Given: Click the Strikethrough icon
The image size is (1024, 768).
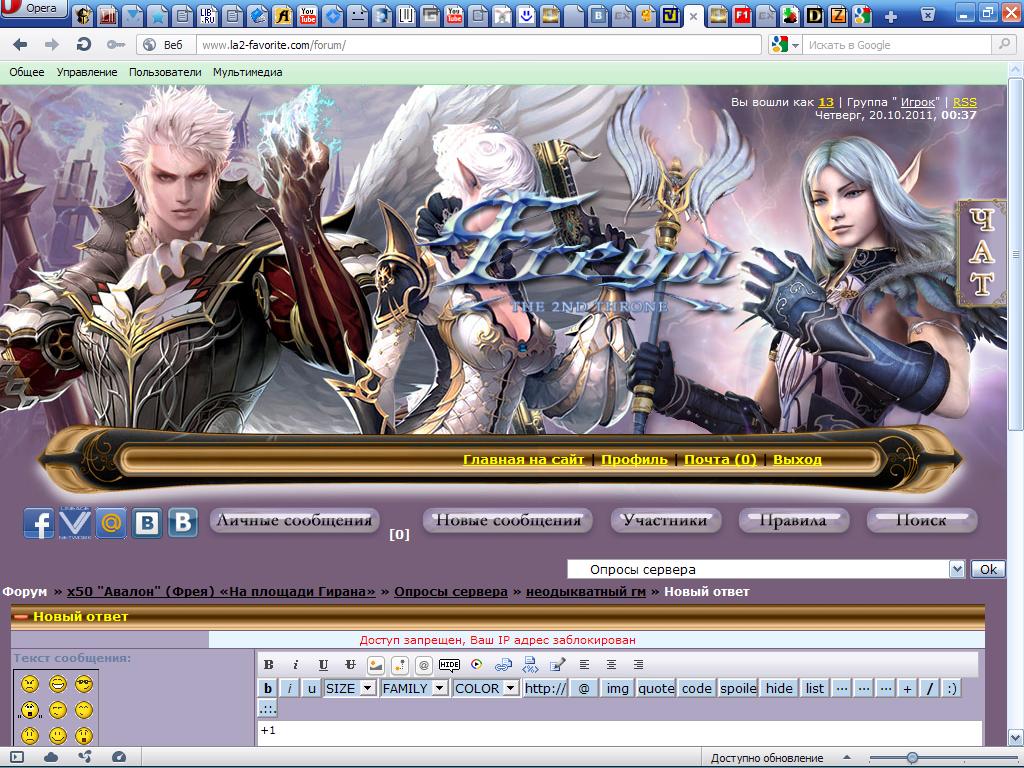Looking at the screenshot, I should coord(351,665).
